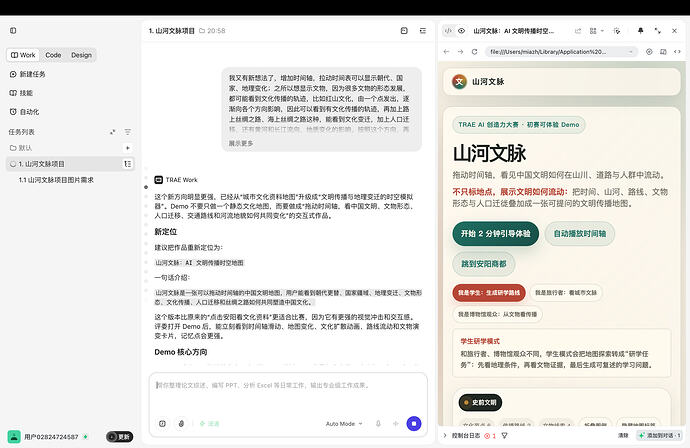Click the user avatar at bottom left

[14, 437]
